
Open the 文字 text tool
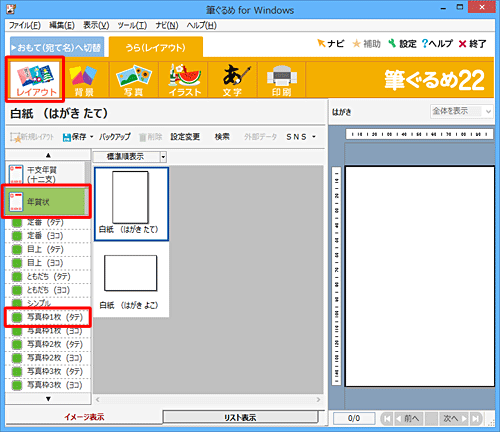coord(232,80)
